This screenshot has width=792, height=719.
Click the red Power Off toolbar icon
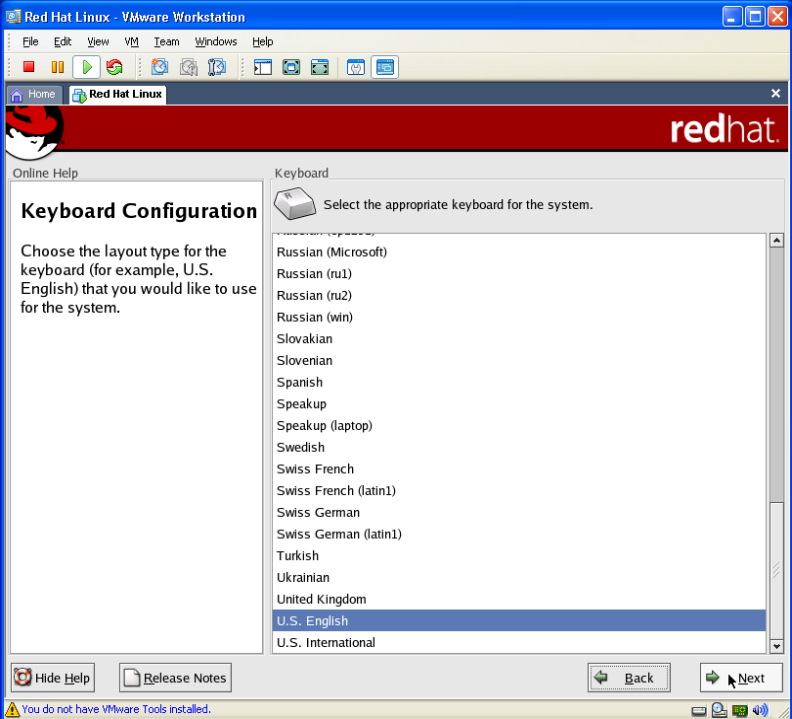tap(29, 67)
